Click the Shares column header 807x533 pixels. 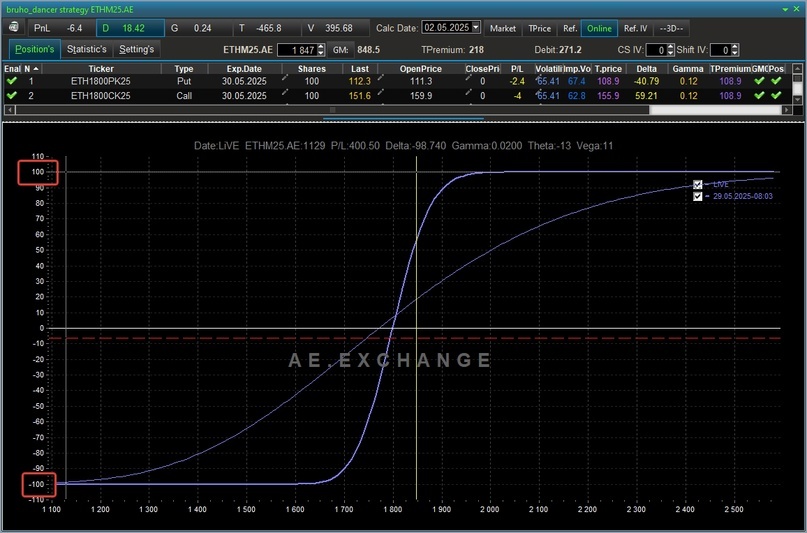[312, 68]
